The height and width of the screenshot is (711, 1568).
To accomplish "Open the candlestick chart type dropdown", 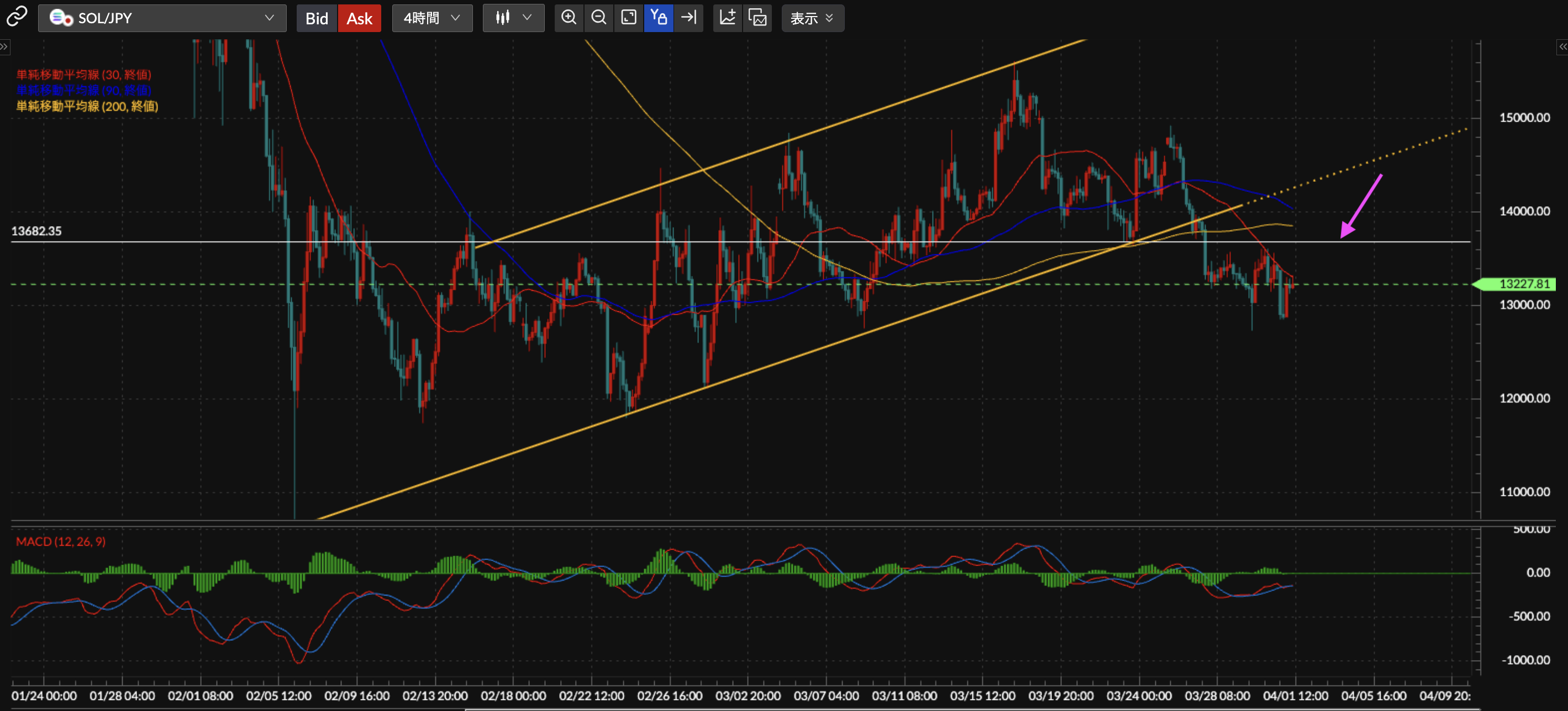I will (513, 18).
